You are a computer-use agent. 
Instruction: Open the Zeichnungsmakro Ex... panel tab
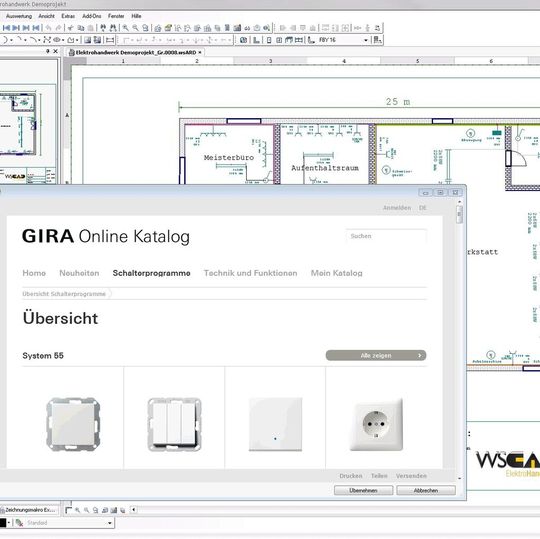pos(29,510)
